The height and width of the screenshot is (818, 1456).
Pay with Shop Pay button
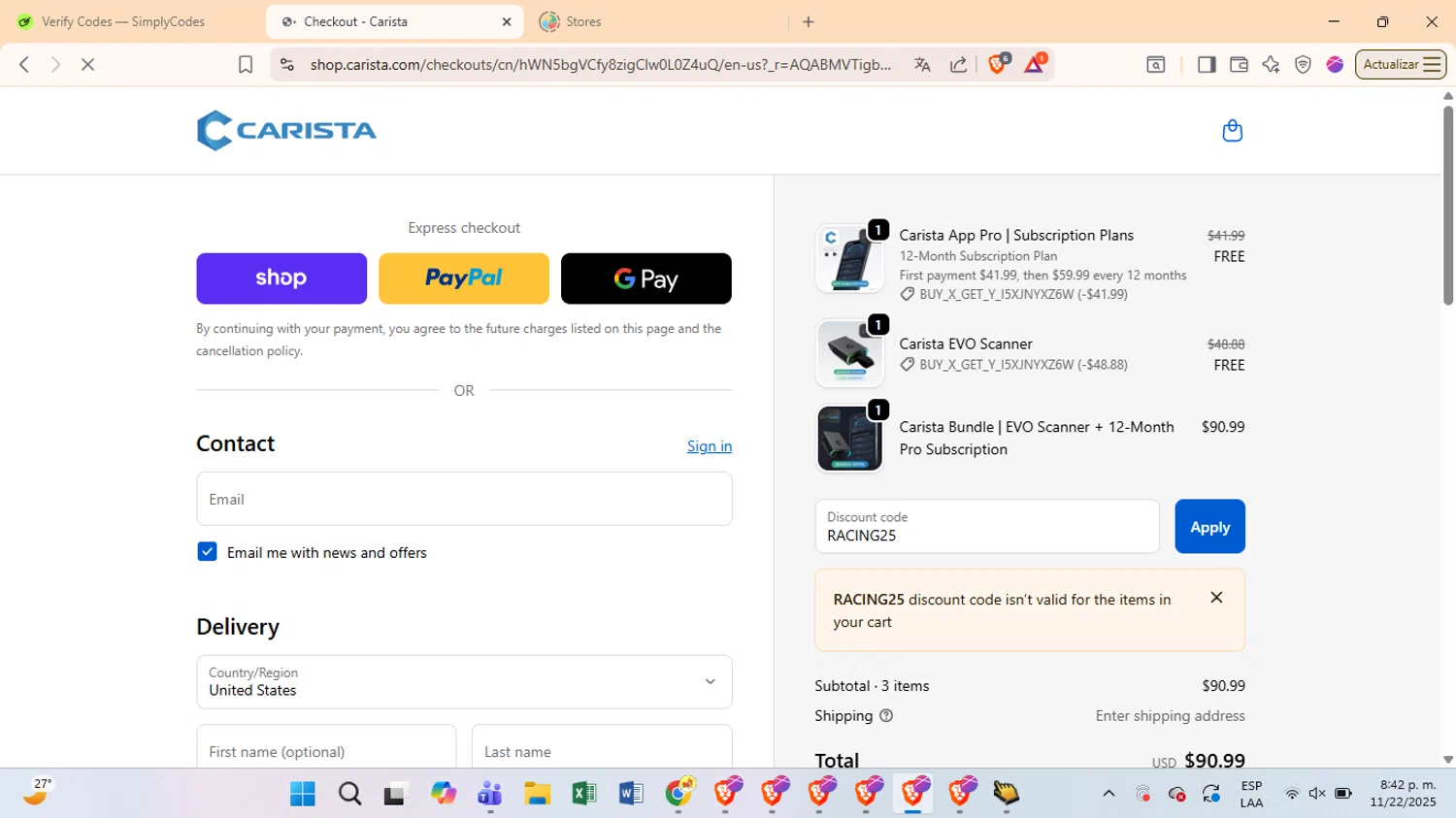(281, 278)
